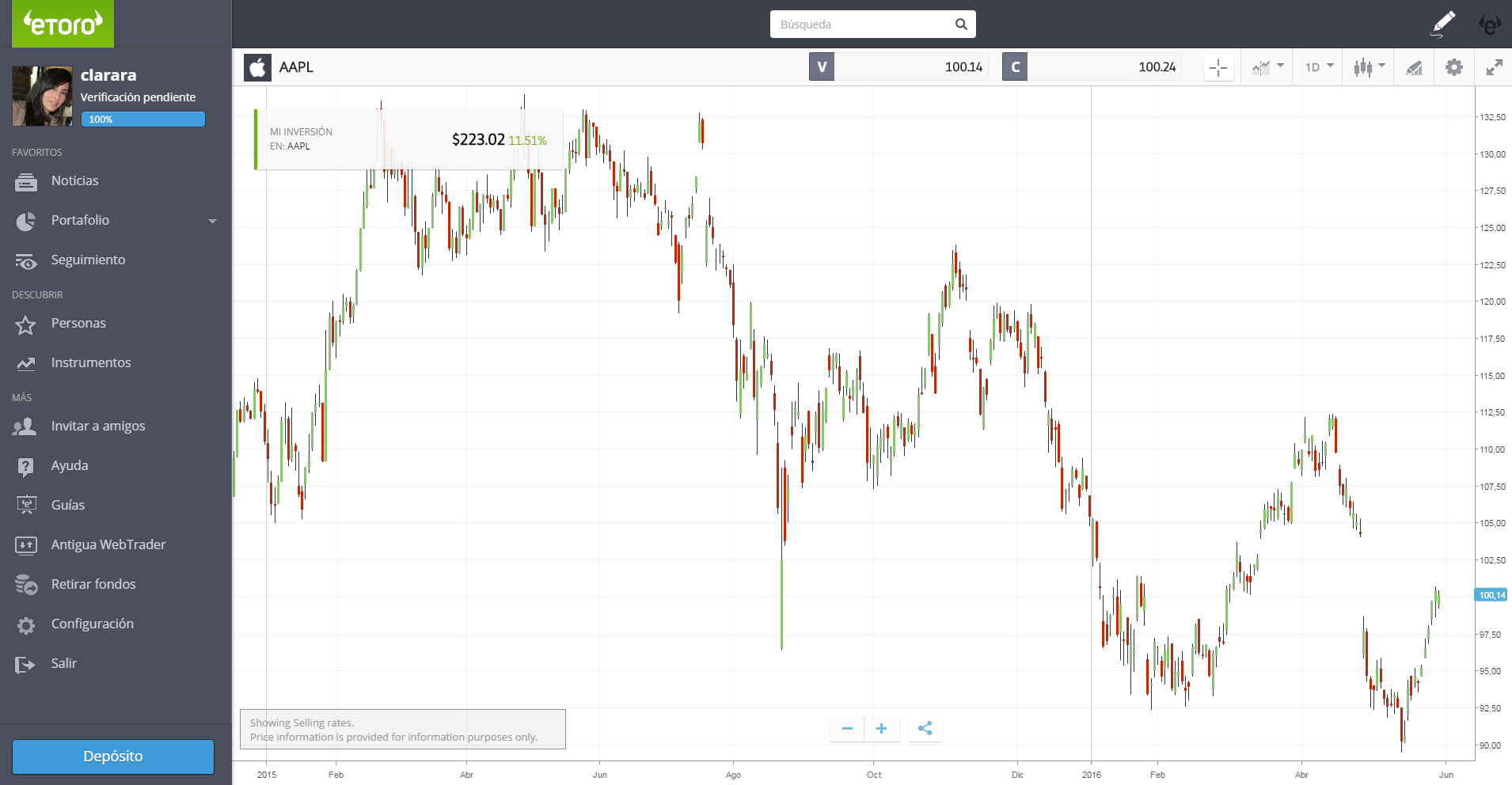
Task: Open chart settings gear icon
Action: coord(1454,67)
